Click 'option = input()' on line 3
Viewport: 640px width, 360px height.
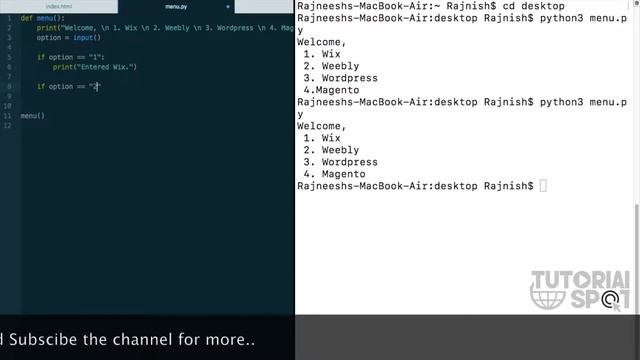[x=69, y=38]
